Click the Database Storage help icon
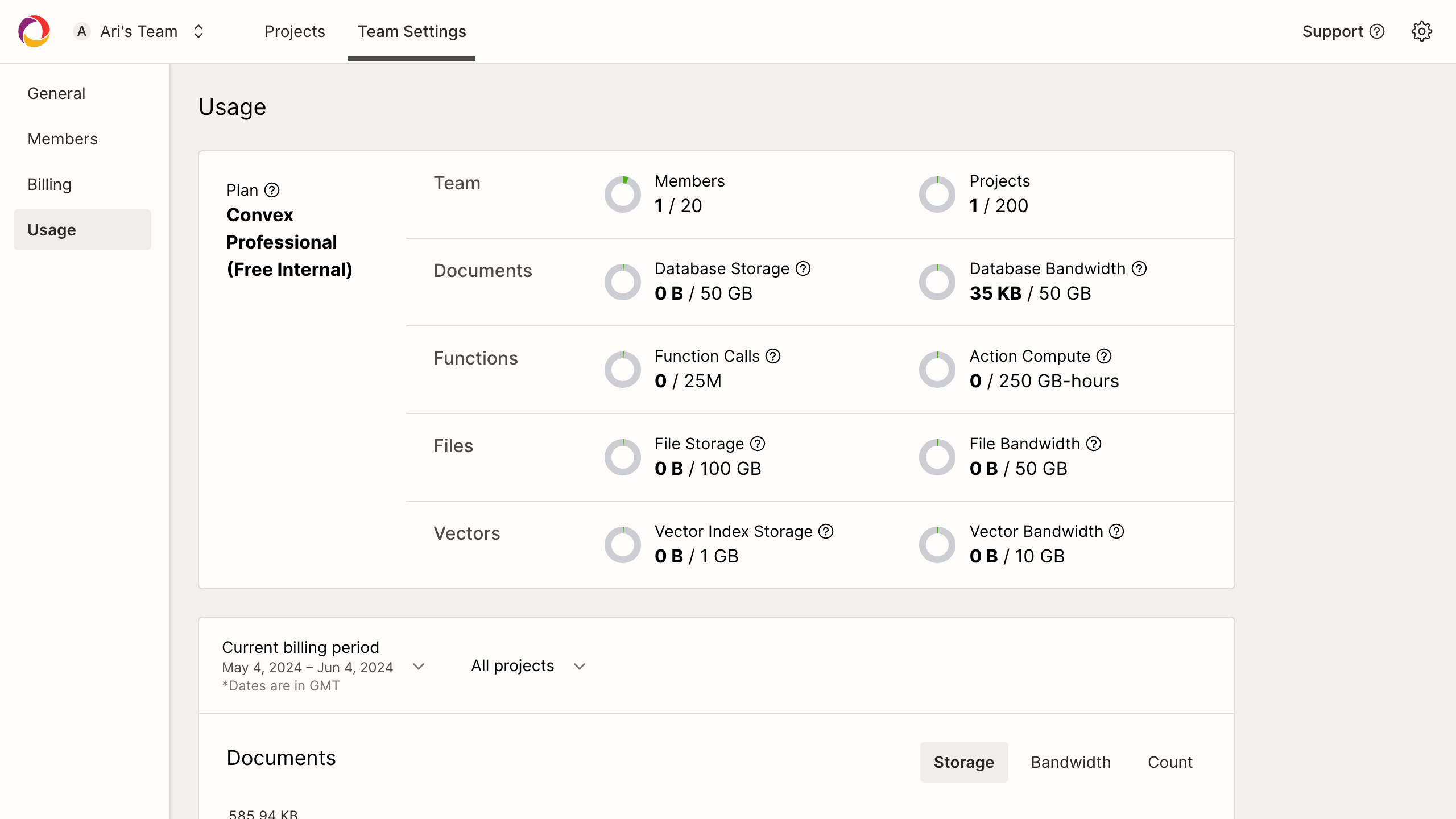1456x819 pixels. pyautogui.click(x=803, y=268)
